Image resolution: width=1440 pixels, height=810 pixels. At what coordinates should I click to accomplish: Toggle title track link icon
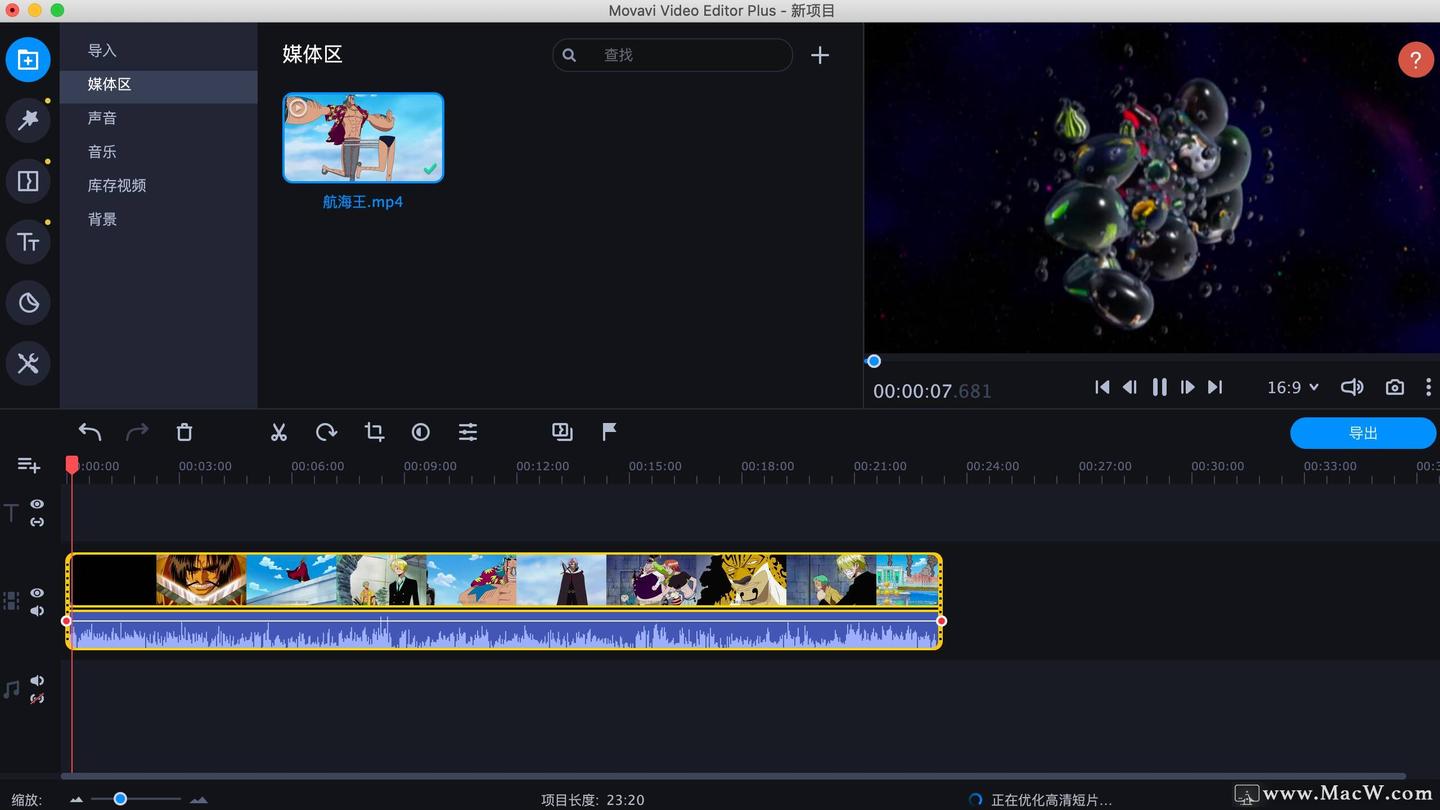point(37,522)
